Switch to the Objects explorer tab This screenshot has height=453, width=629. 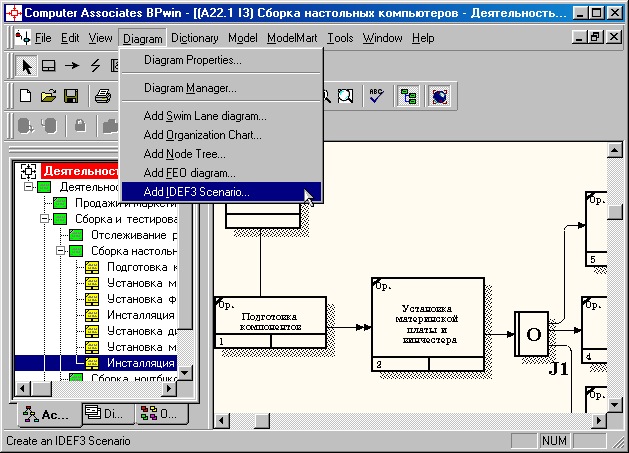pos(162,413)
